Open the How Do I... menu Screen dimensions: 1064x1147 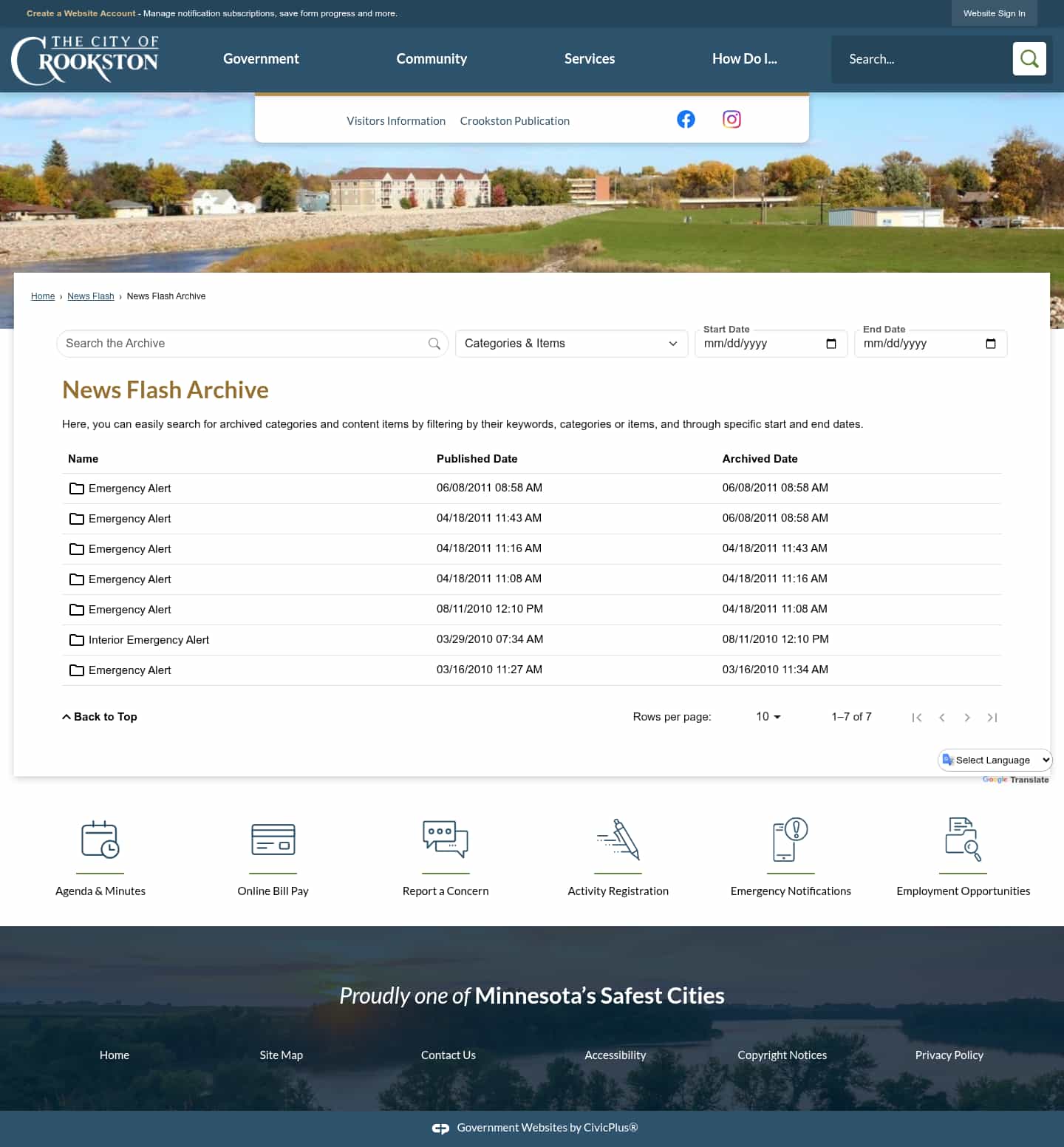[745, 59]
